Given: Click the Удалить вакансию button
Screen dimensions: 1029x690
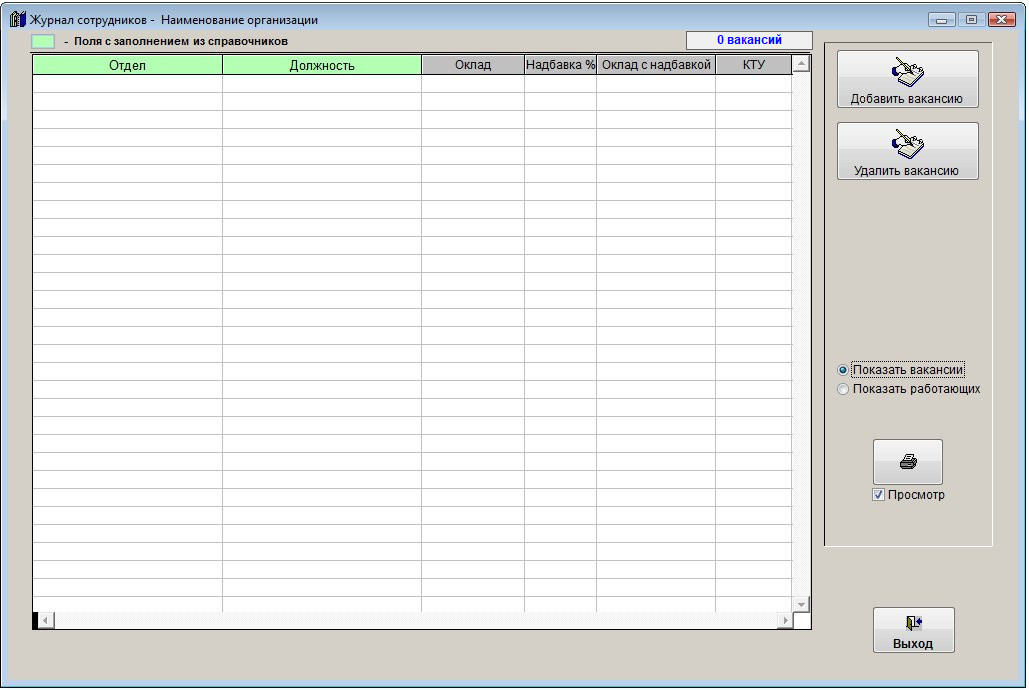Looking at the screenshot, I should [908, 151].
